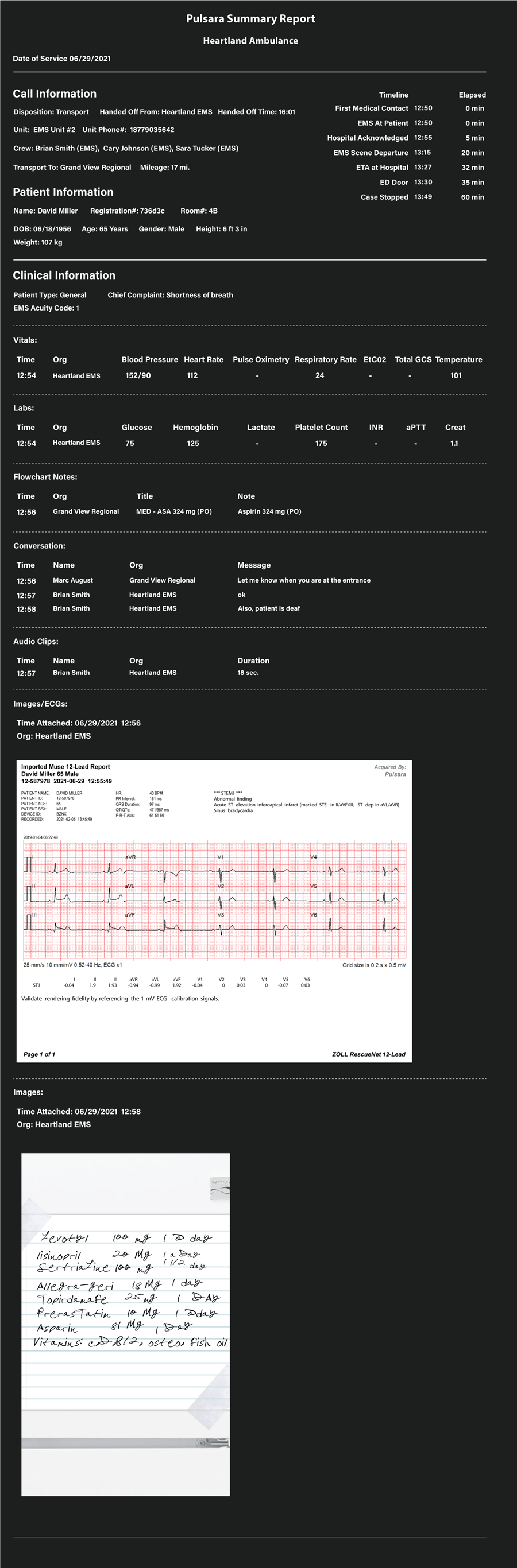Click the 'Pulsara Summary Report' title

tap(250, 19)
